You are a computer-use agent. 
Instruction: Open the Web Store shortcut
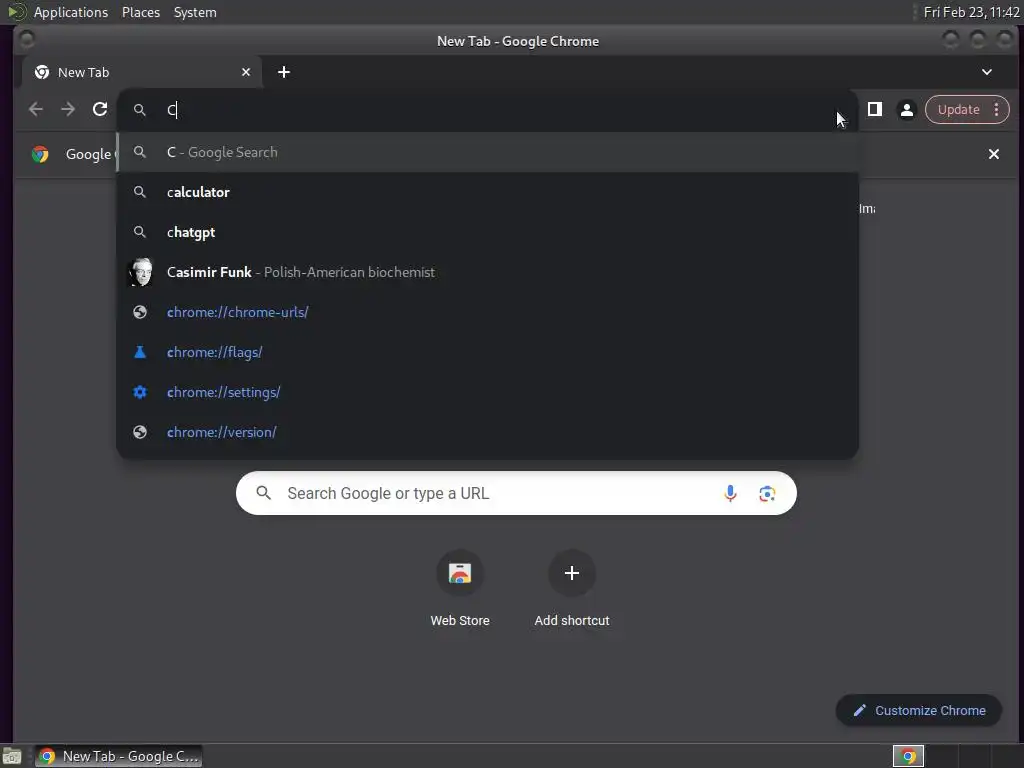click(x=460, y=589)
